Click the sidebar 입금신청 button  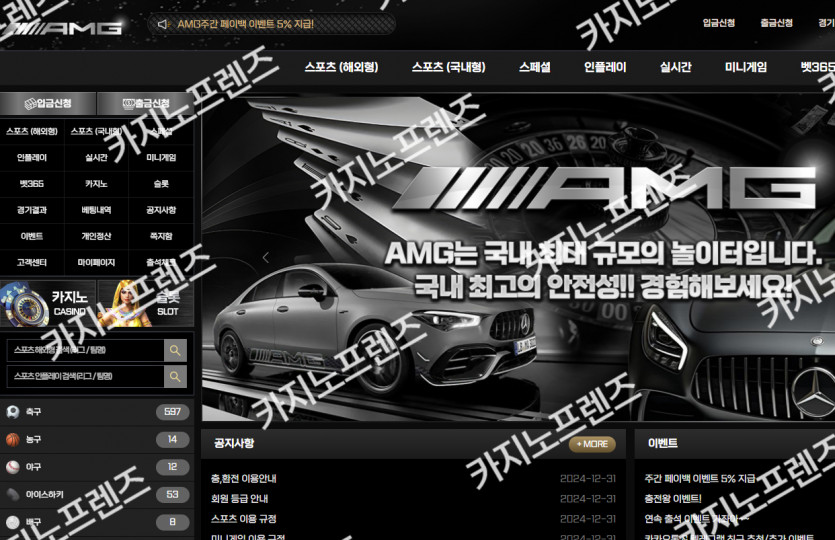click(48, 103)
